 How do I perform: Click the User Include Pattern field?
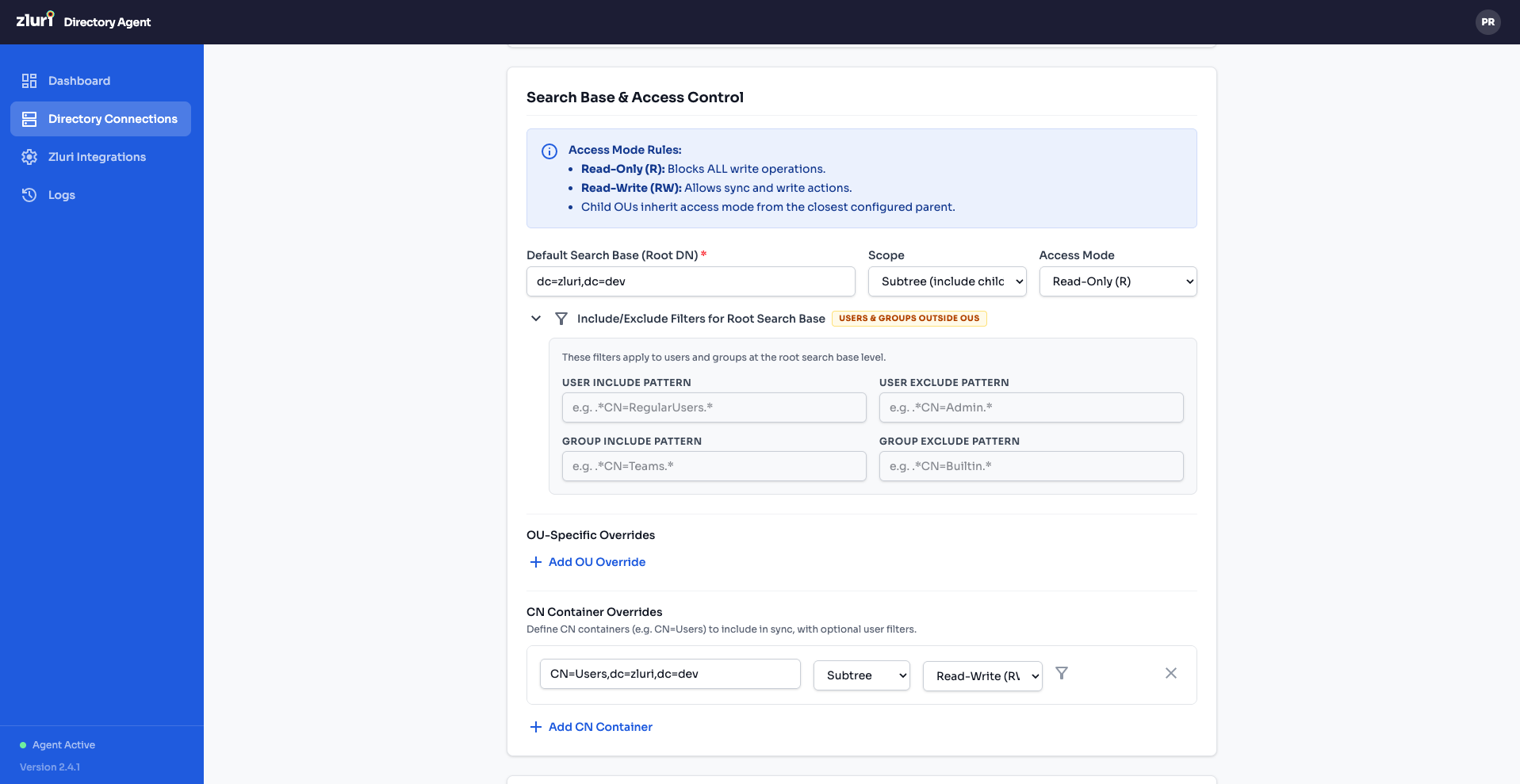pyautogui.click(x=713, y=407)
